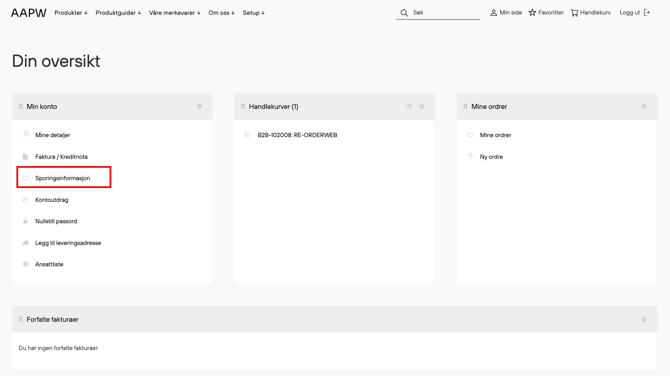
Task: Click the Mine ordrer folder icon
Action: [x=470, y=135]
